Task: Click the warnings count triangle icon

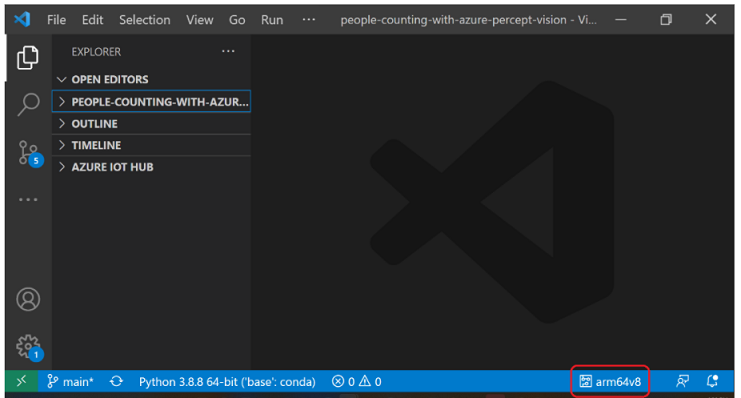Action: pos(370,381)
